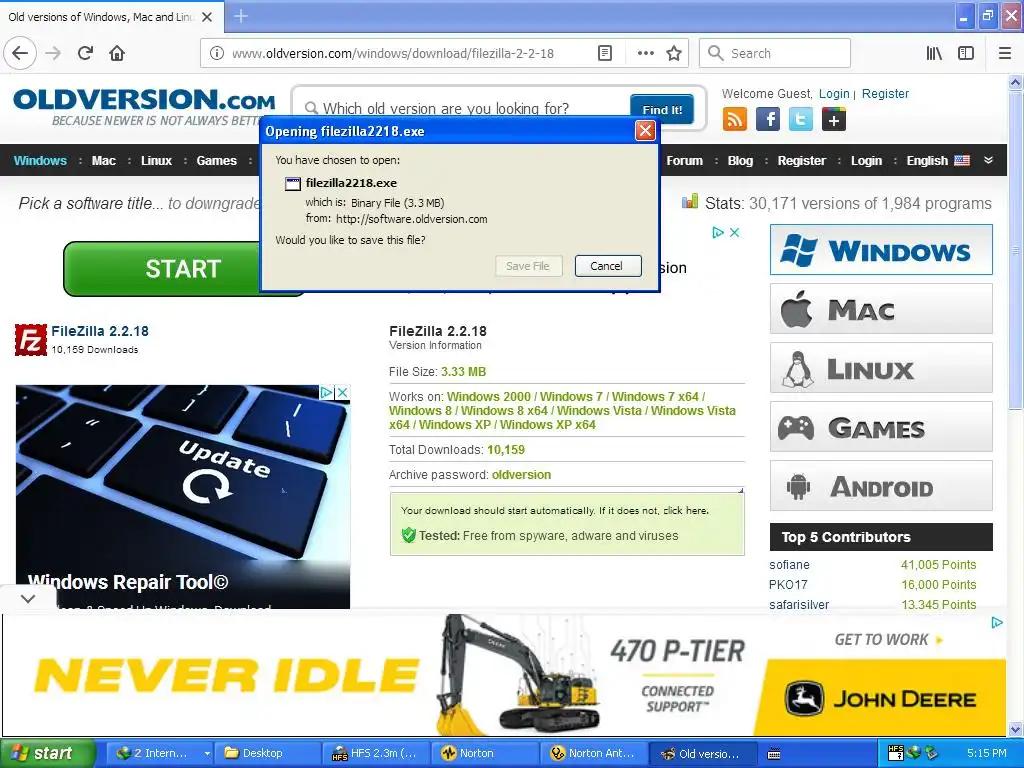
Task: Open a new tab with the plus icon
Action: pyautogui.click(x=241, y=16)
